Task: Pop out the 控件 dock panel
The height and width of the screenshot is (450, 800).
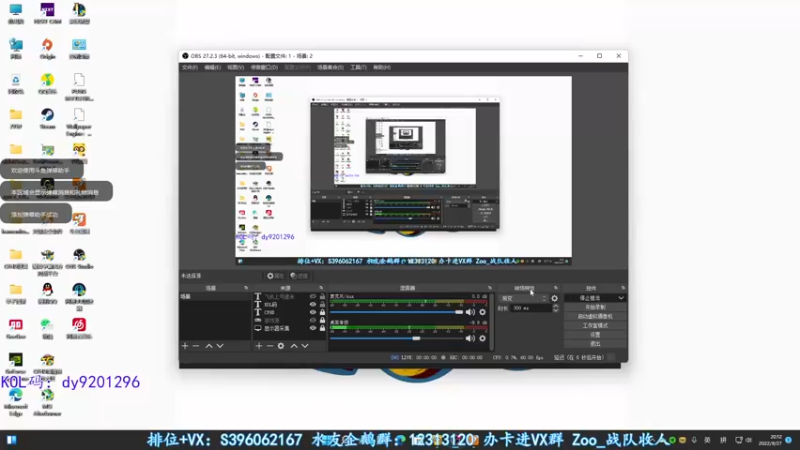Action: [623, 288]
